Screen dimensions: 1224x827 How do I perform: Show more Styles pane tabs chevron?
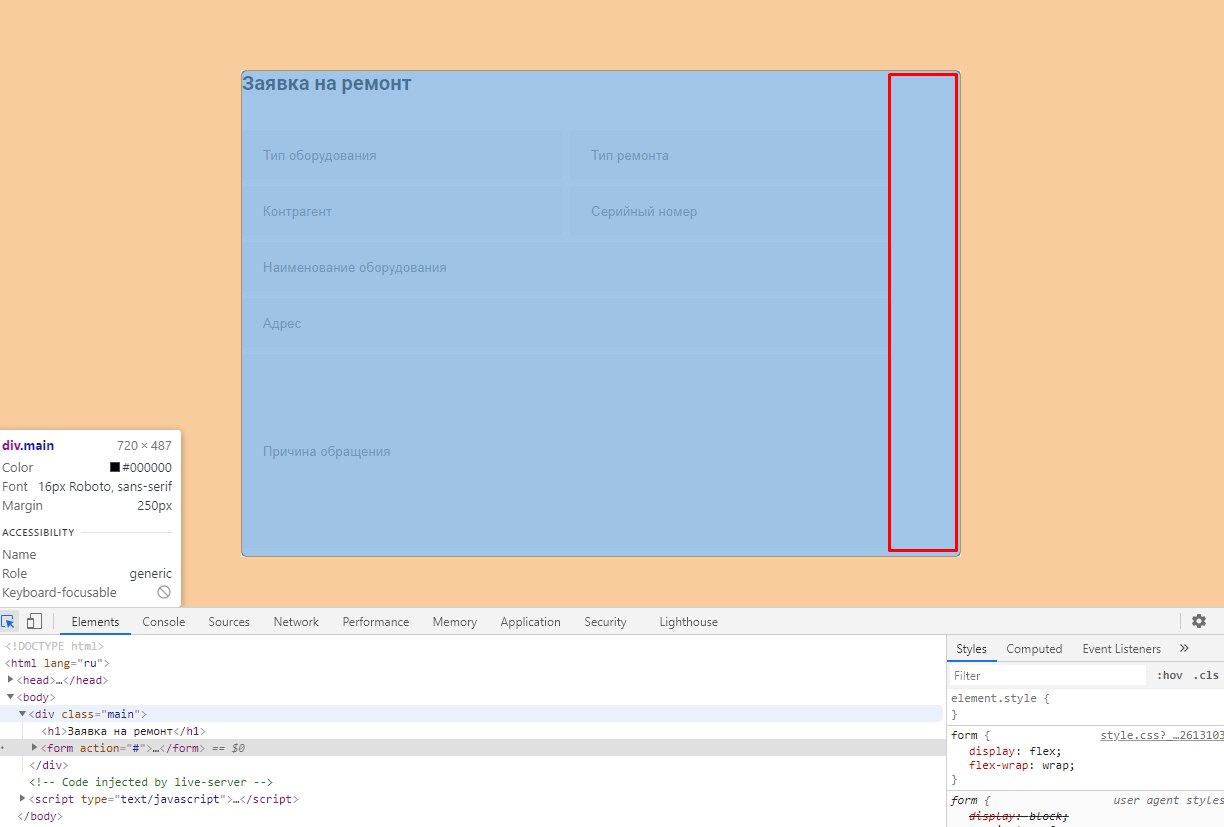[x=1185, y=648]
